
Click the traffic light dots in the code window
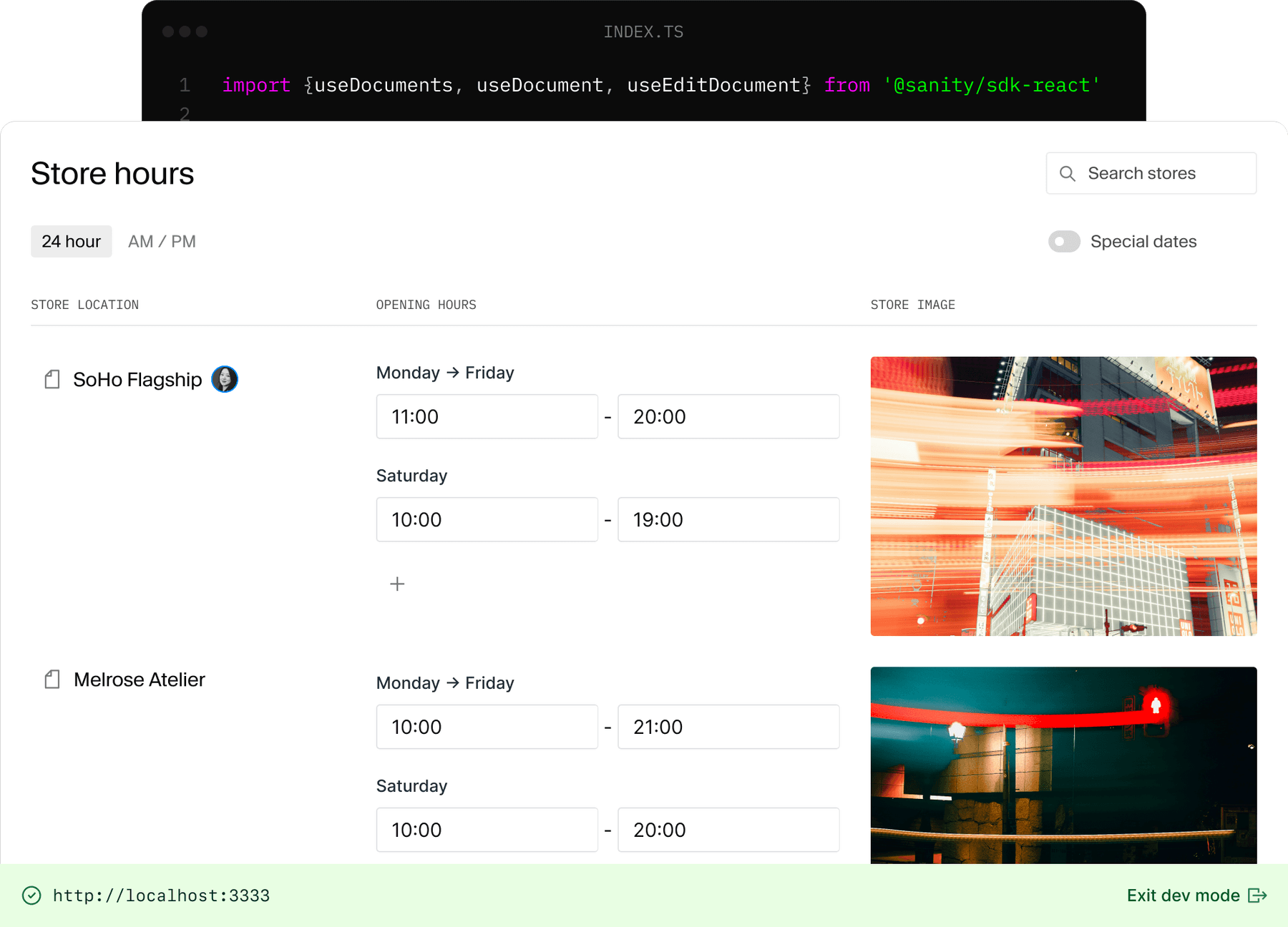185,31
